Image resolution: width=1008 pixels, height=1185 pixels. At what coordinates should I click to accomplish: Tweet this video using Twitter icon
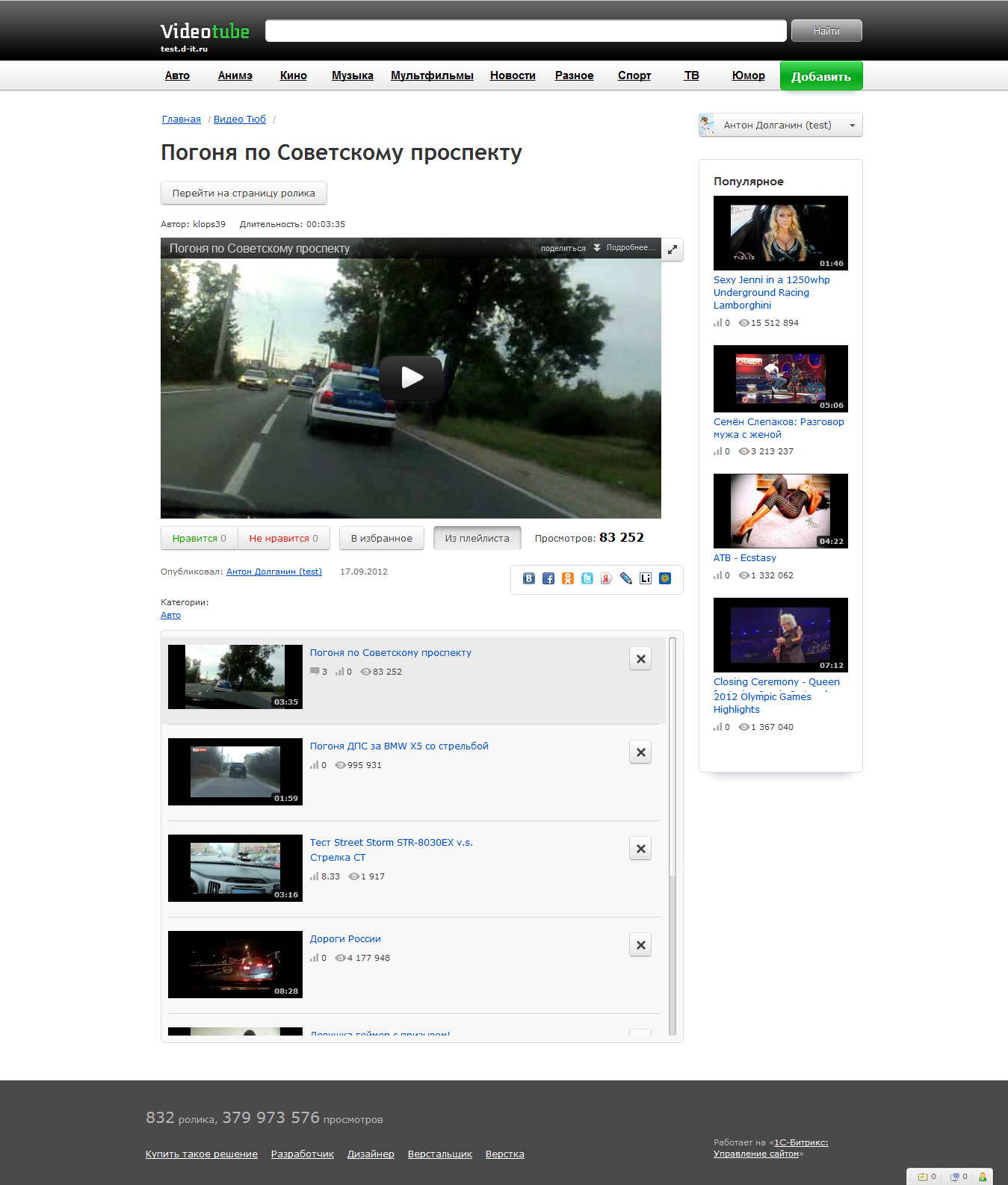pos(587,578)
